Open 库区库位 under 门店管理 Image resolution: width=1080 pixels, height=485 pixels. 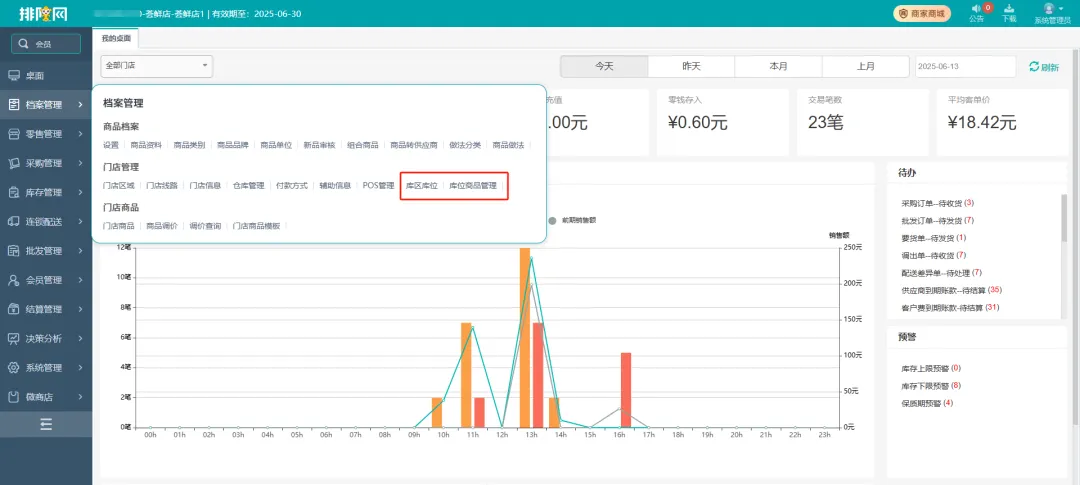click(421, 186)
